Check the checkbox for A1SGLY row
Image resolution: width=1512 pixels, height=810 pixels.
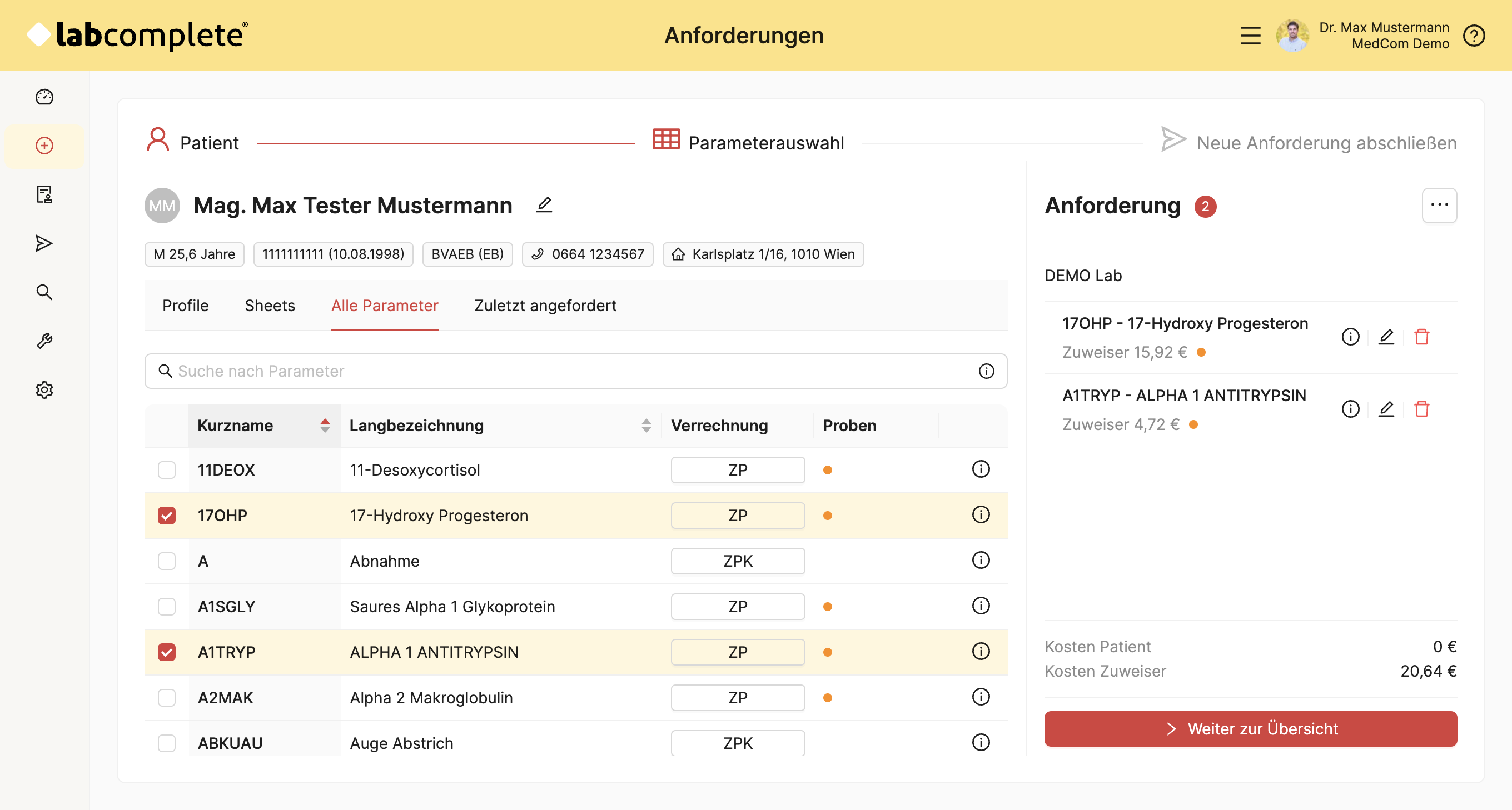pyautogui.click(x=167, y=607)
